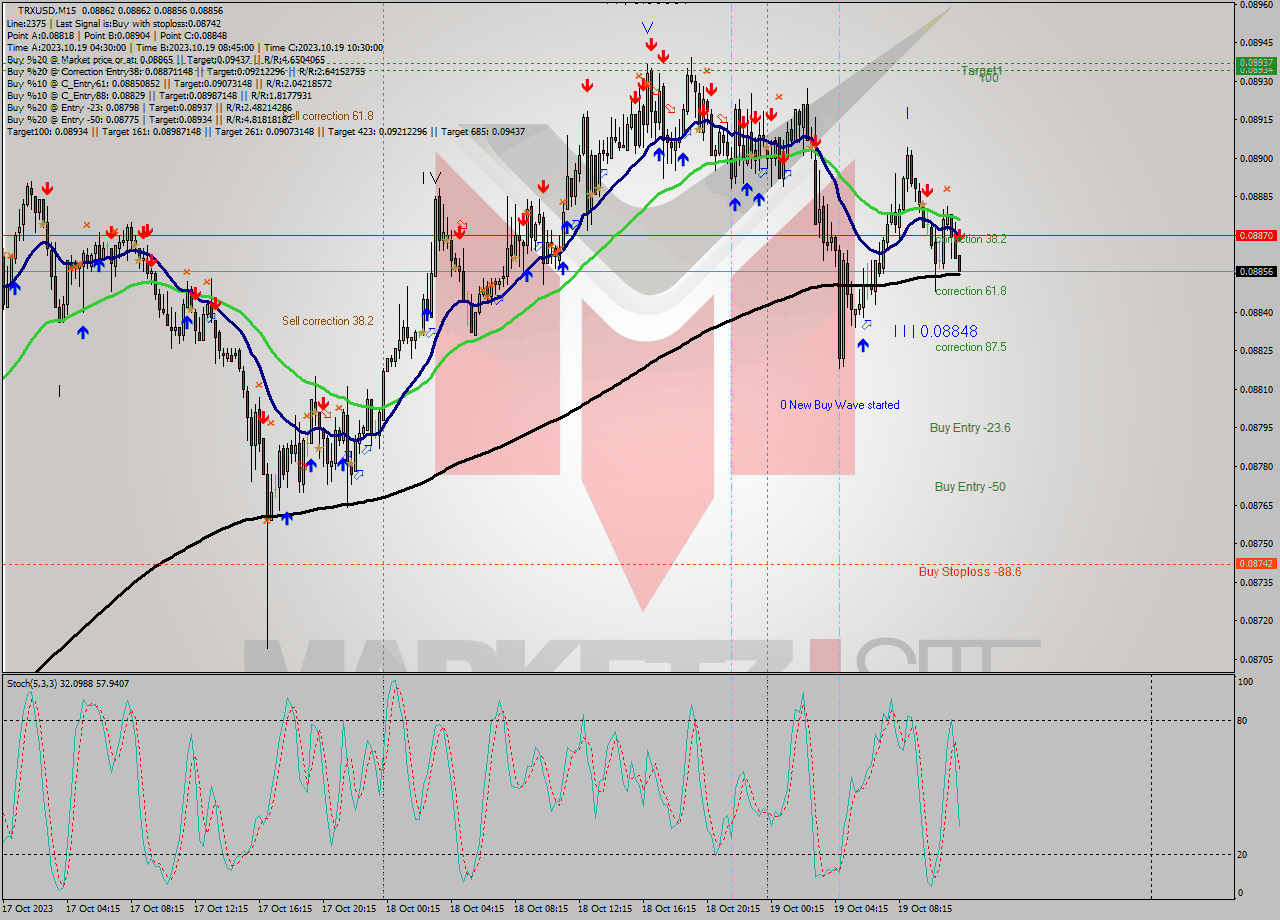The width and height of the screenshot is (1280, 920).
Task: Click the 'Buy Entry -23.6' label
Action: click(x=970, y=427)
